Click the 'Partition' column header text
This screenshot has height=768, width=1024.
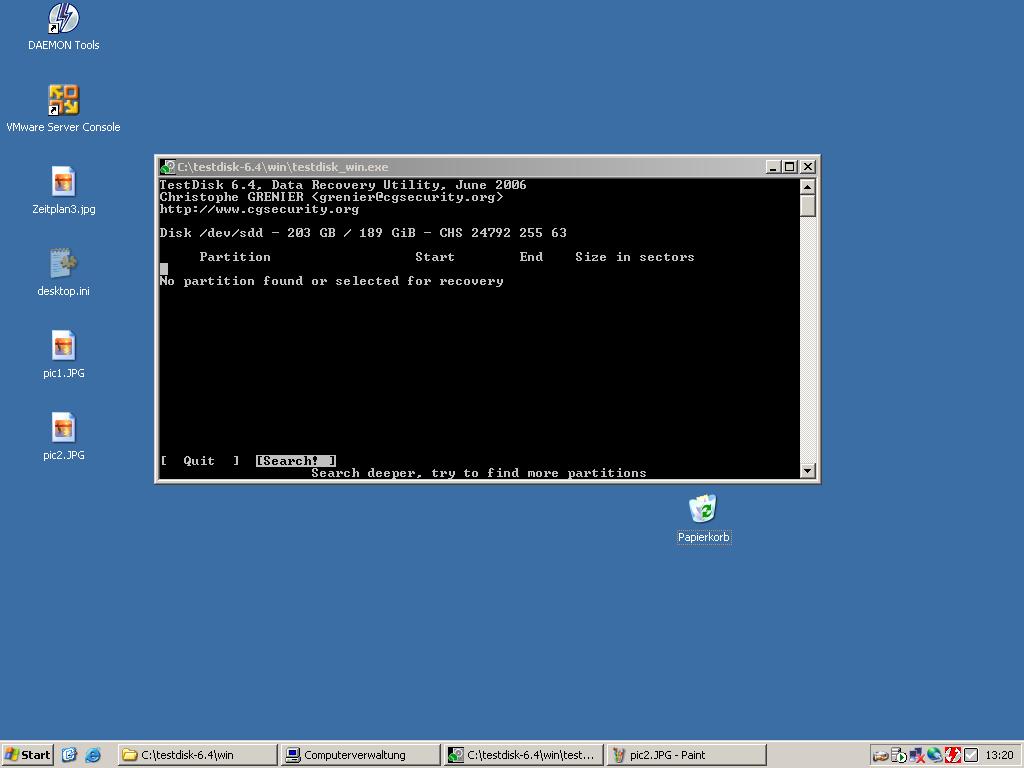[x=235, y=257]
